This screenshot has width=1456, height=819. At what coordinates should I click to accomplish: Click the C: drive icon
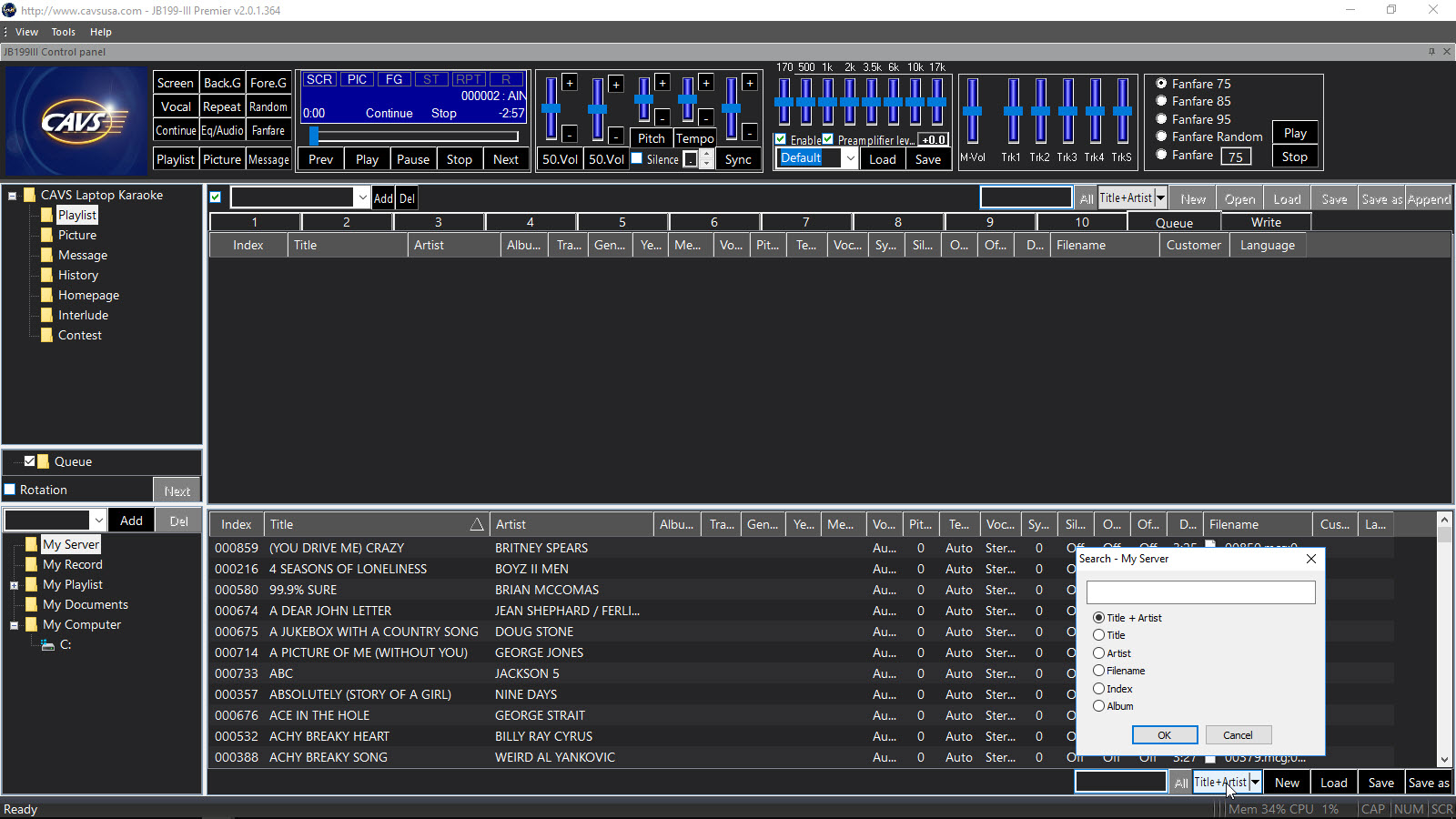47,644
